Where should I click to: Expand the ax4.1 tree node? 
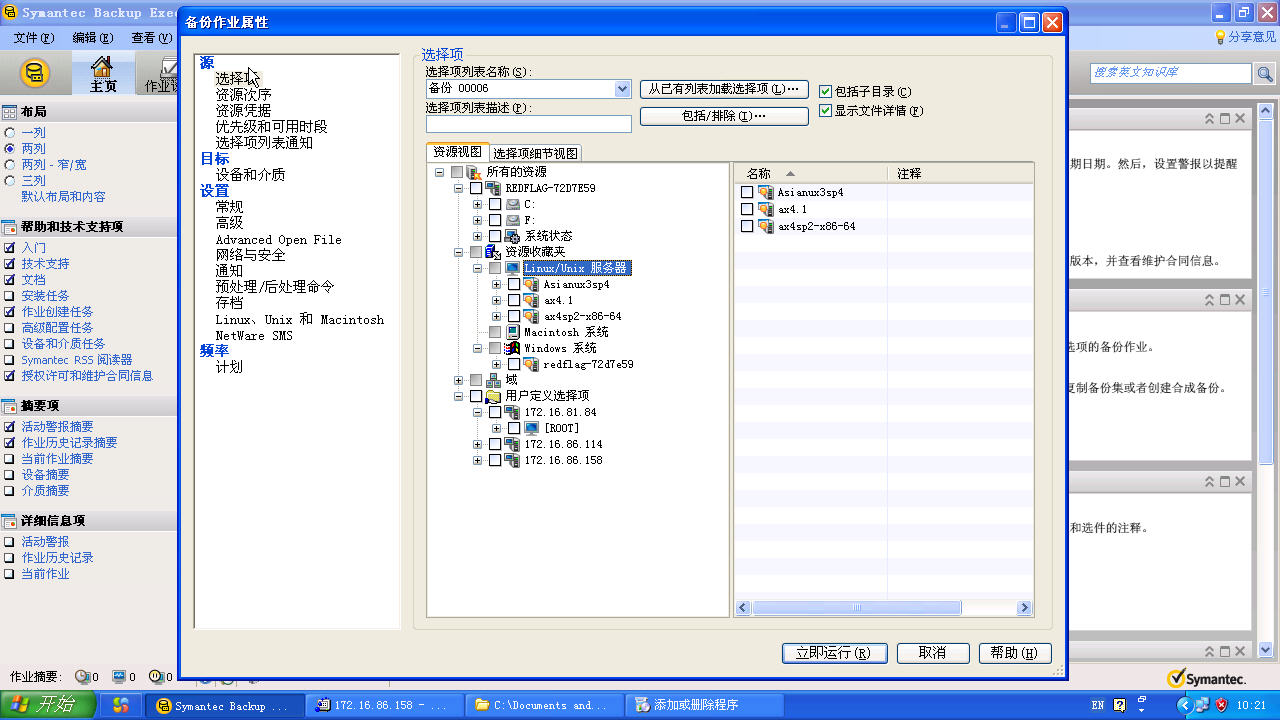click(497, 301)
